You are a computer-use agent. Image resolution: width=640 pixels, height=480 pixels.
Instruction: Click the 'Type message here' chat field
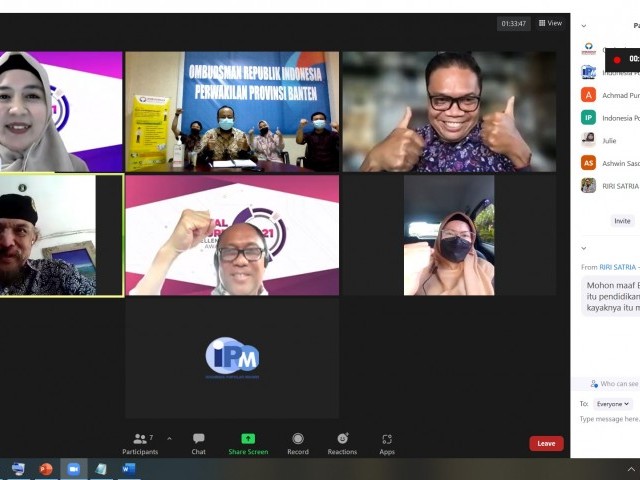pyautogui.click(x=609, y=419)
